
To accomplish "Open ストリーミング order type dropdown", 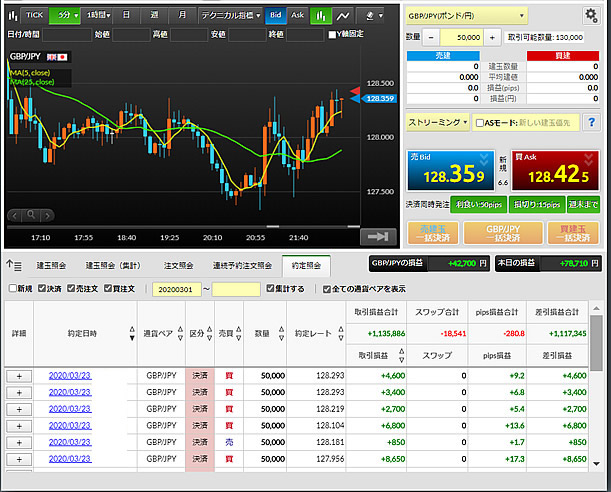I will coord(438,122).
